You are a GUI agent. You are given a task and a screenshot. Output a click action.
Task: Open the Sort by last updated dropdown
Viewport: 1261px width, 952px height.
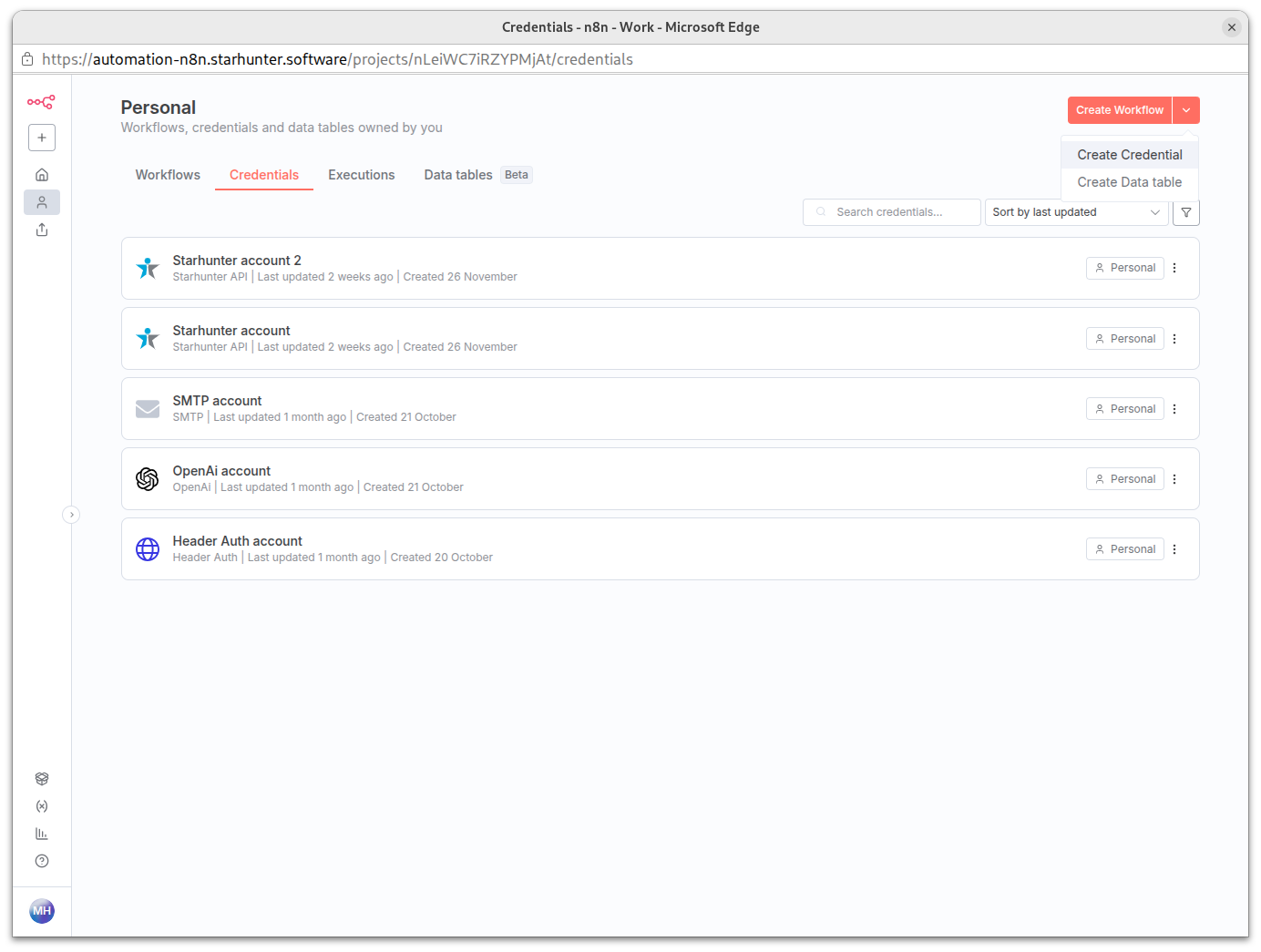(1076, 212)
